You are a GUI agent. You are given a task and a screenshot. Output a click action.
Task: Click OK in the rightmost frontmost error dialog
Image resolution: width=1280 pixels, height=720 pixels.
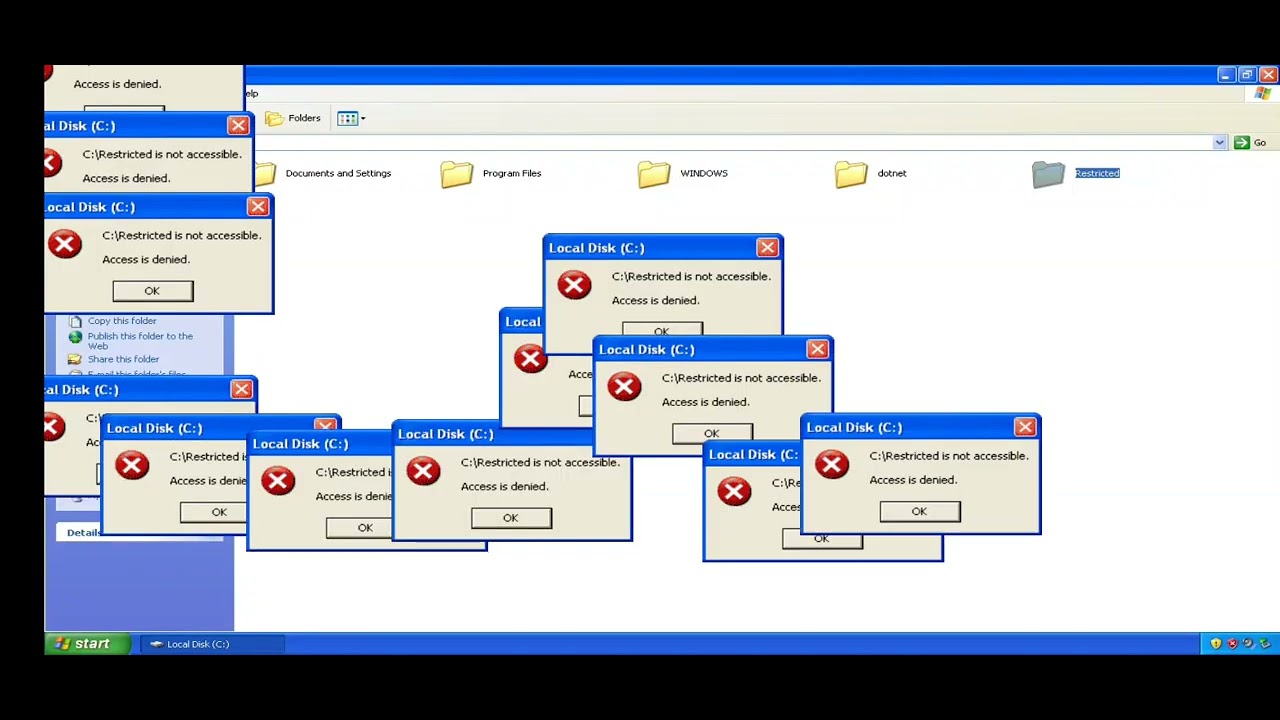click(919, 512)
